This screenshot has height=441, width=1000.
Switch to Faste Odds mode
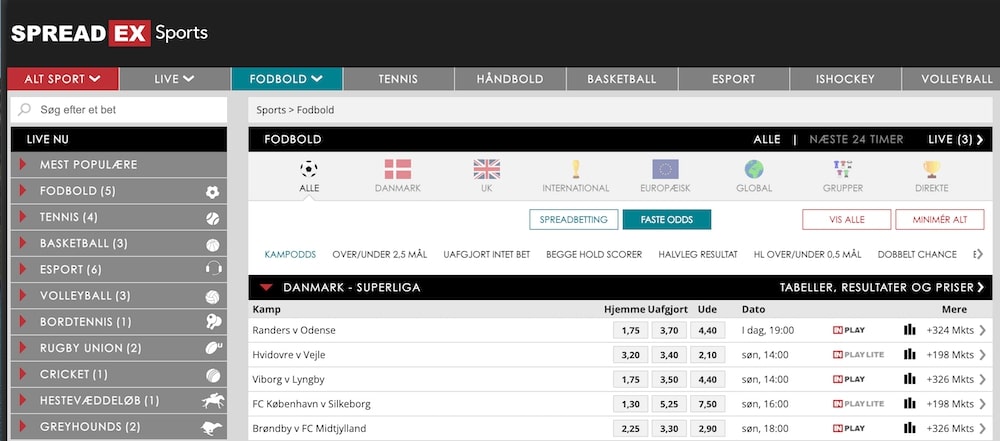click(666, 220)
